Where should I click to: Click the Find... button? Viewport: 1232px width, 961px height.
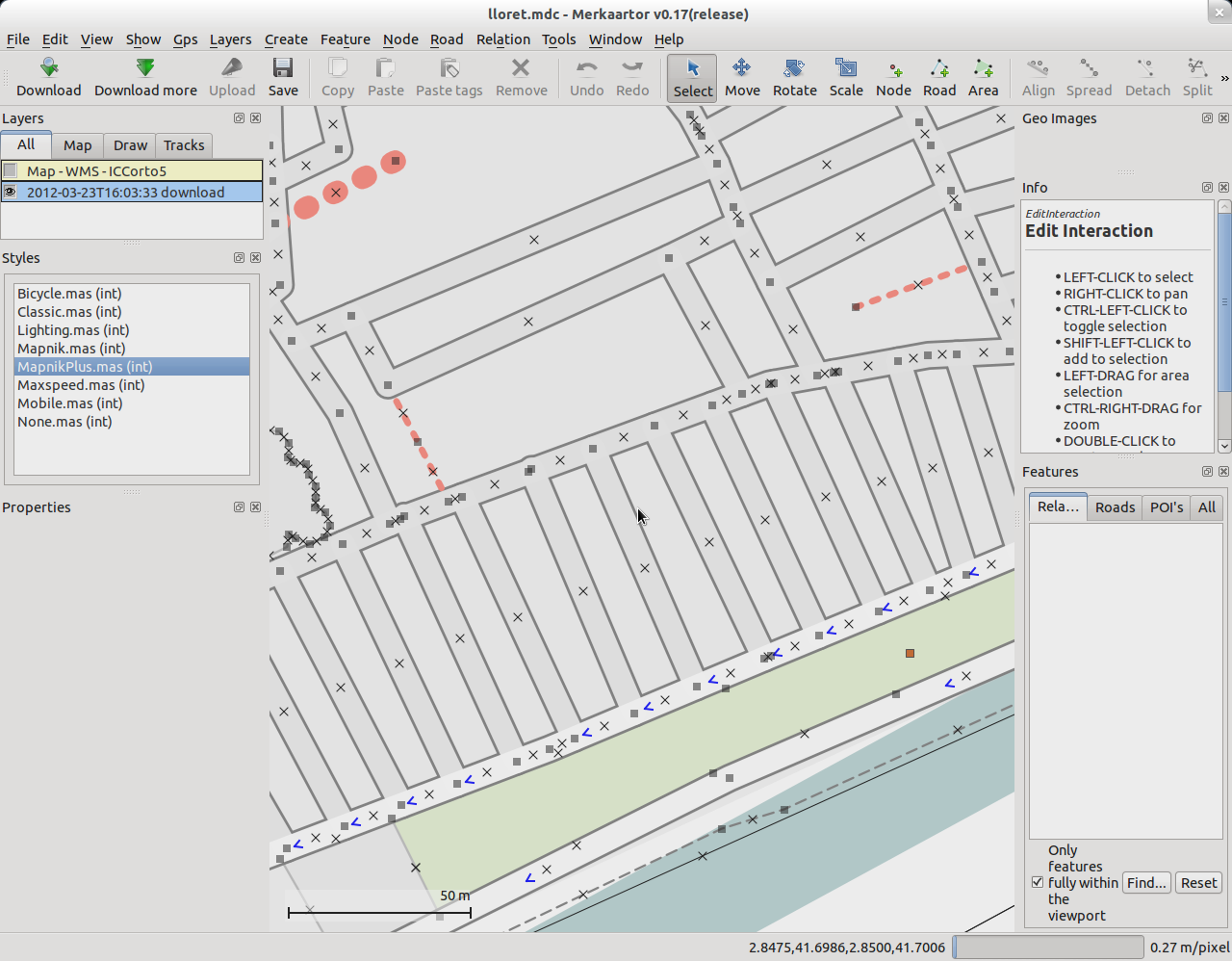pos(1146,883)
